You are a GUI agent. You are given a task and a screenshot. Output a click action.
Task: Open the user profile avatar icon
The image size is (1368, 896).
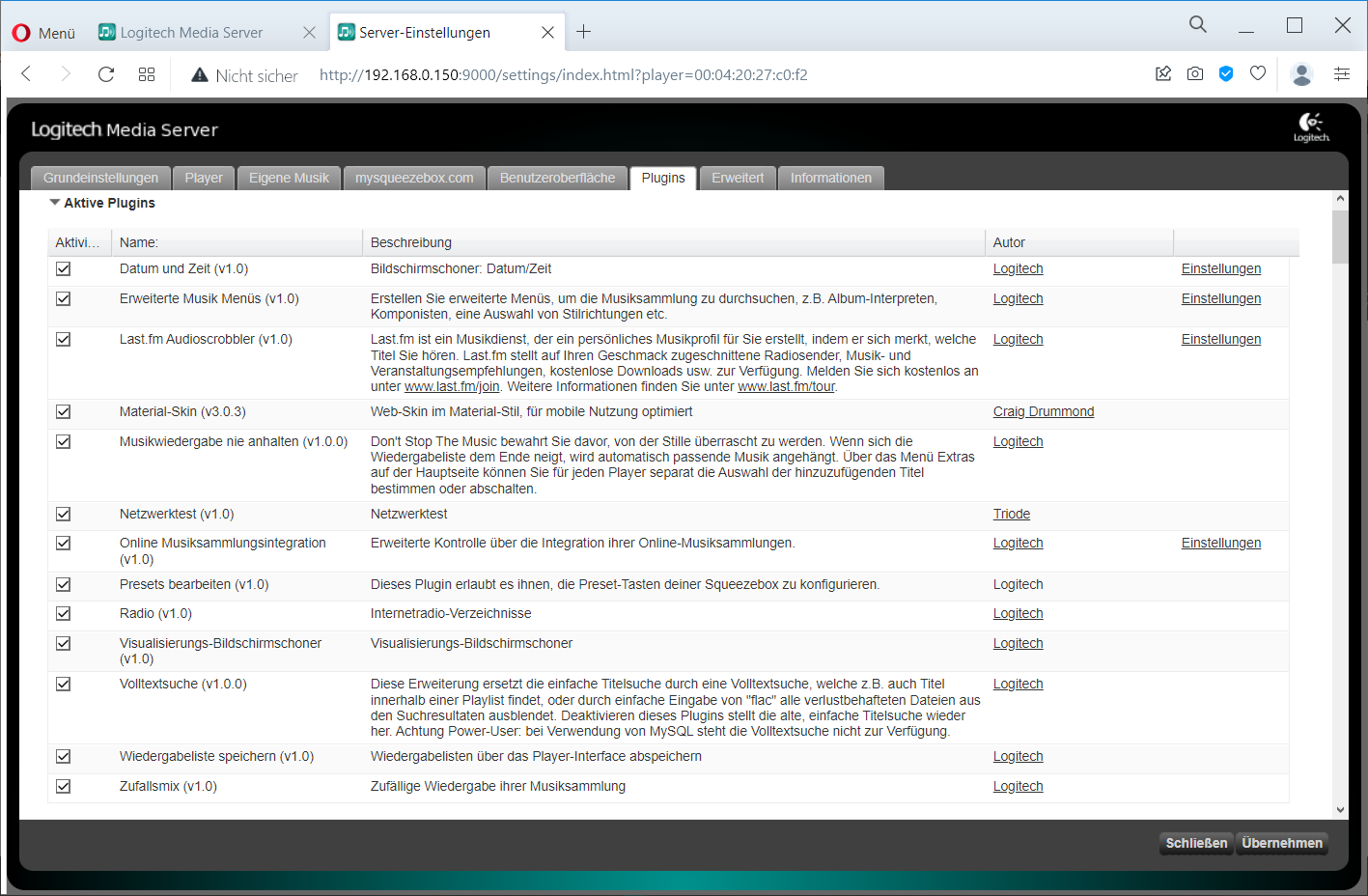[x=1302, y=74]
